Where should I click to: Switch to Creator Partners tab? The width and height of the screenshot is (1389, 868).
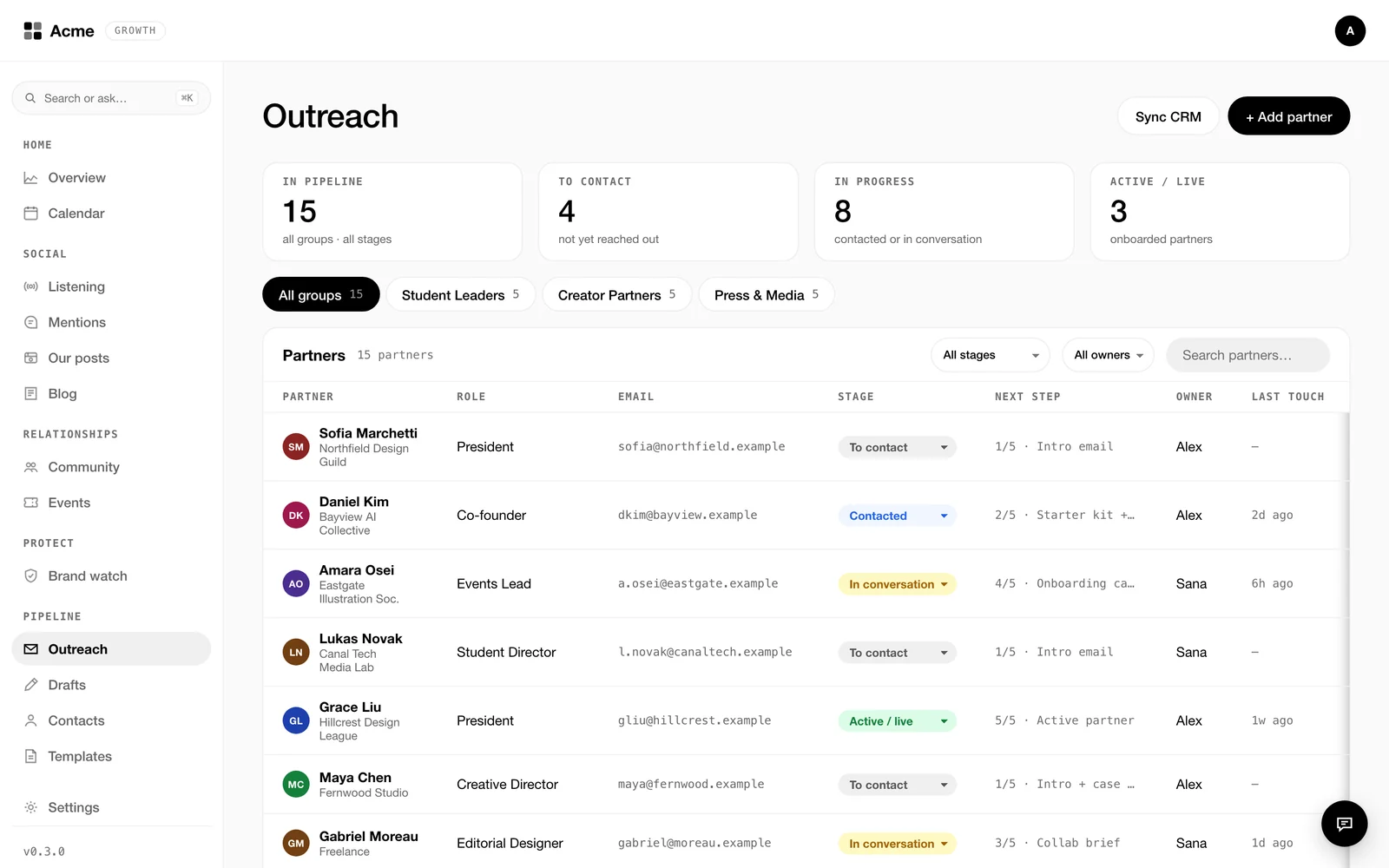click(x=616, y=294)
